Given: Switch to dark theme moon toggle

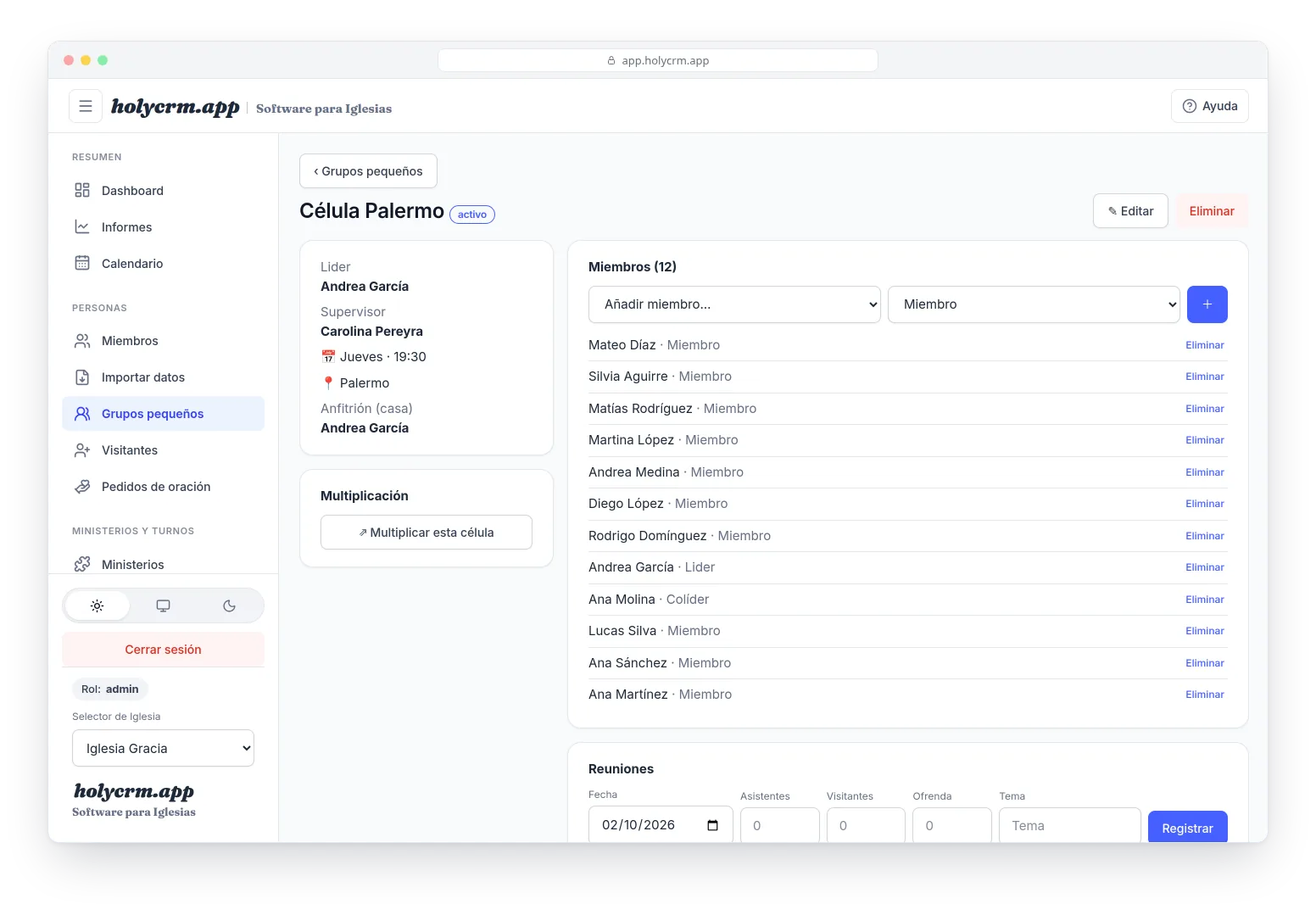Looking at the screenshot, I should coord(229,605).
